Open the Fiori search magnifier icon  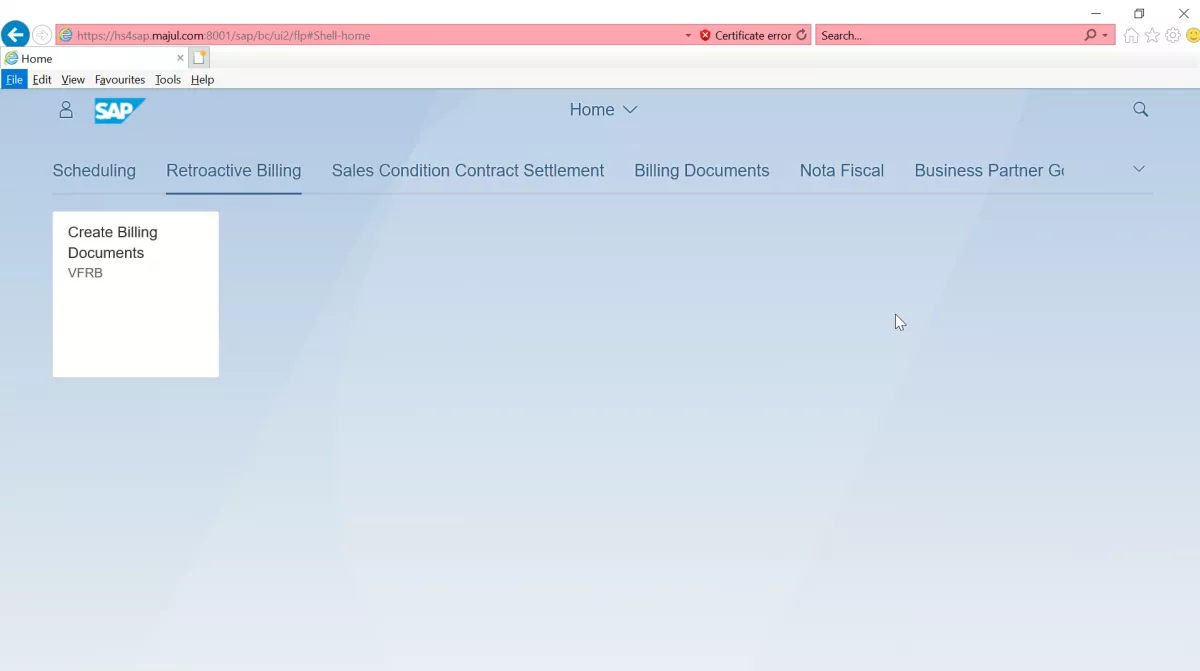click(1140, 110)
